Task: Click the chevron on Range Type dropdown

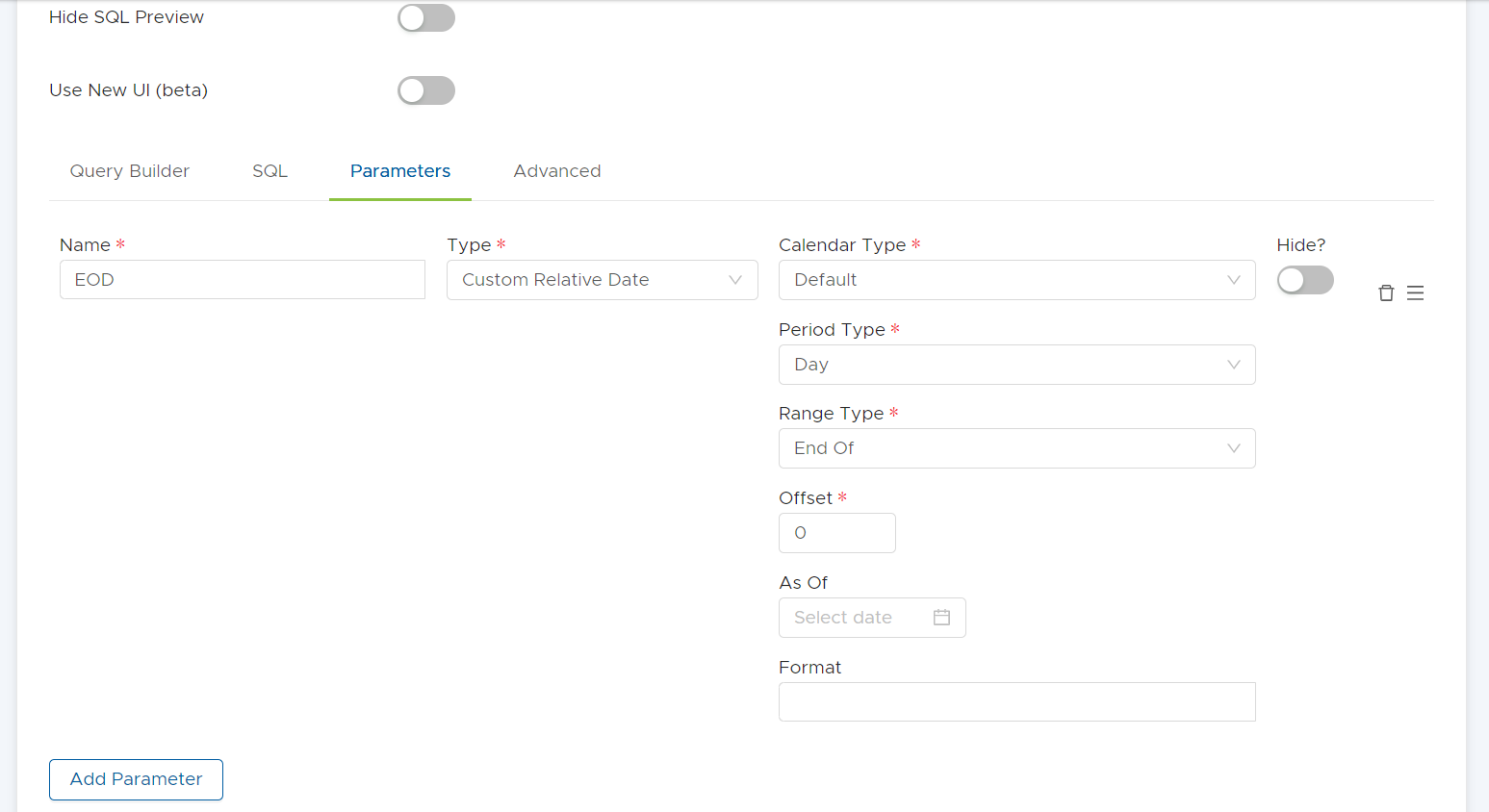Action: [1234, 448]
